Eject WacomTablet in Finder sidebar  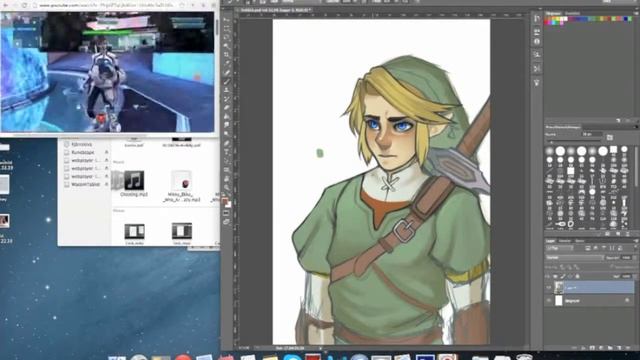point(107,184)
